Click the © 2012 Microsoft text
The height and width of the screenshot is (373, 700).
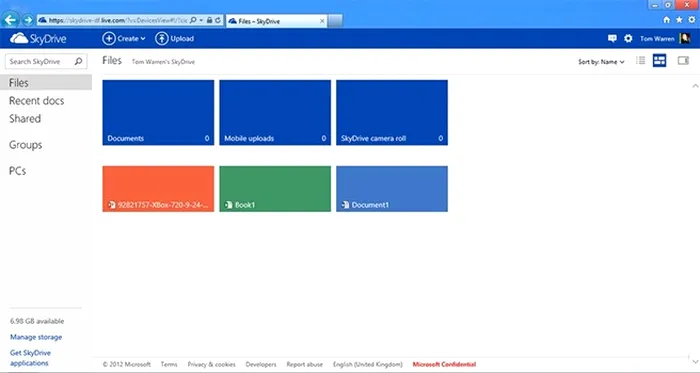pos(126,365)
